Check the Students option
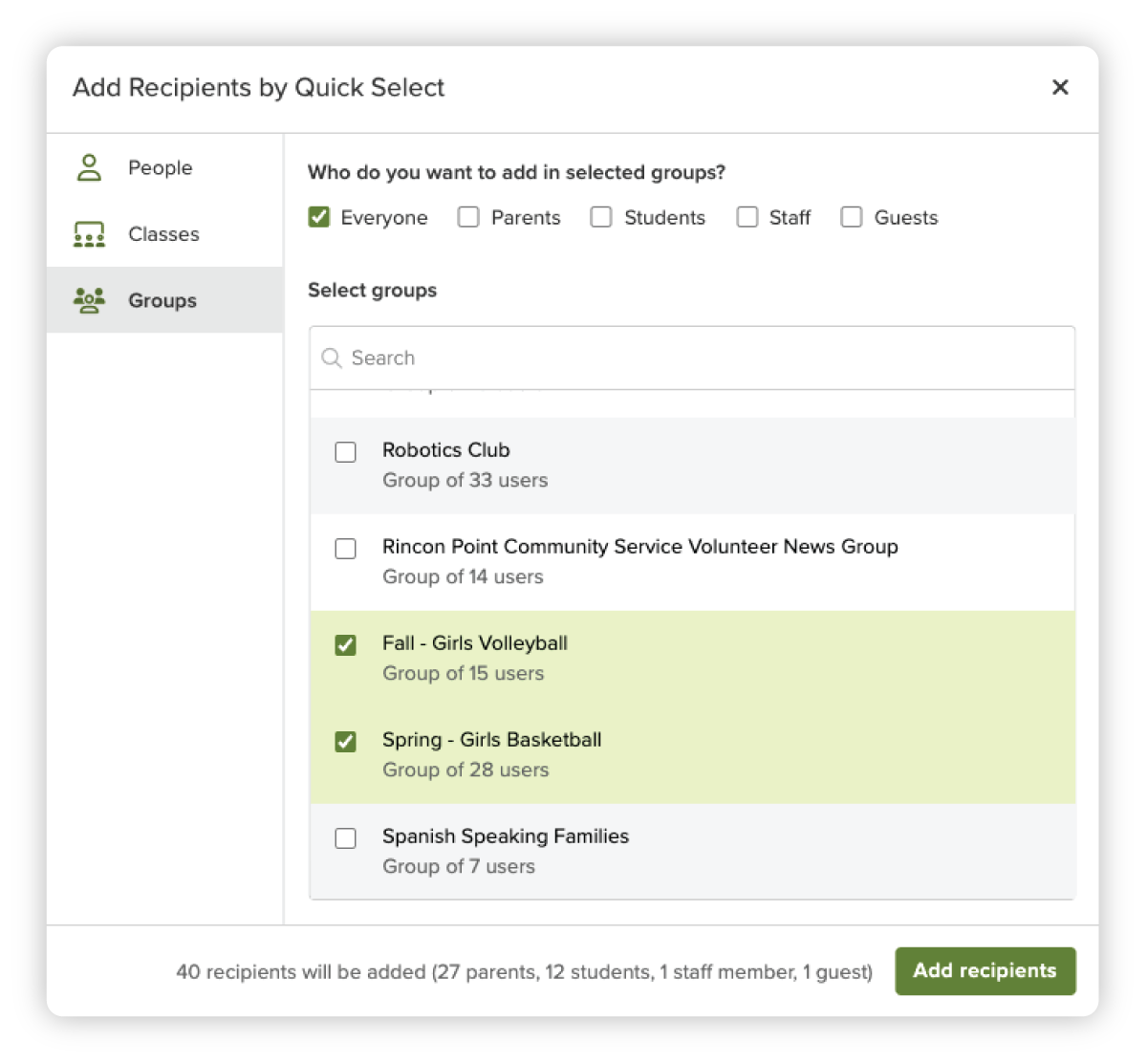This screenshot has width=1147, height=1064. coord(601,217)
